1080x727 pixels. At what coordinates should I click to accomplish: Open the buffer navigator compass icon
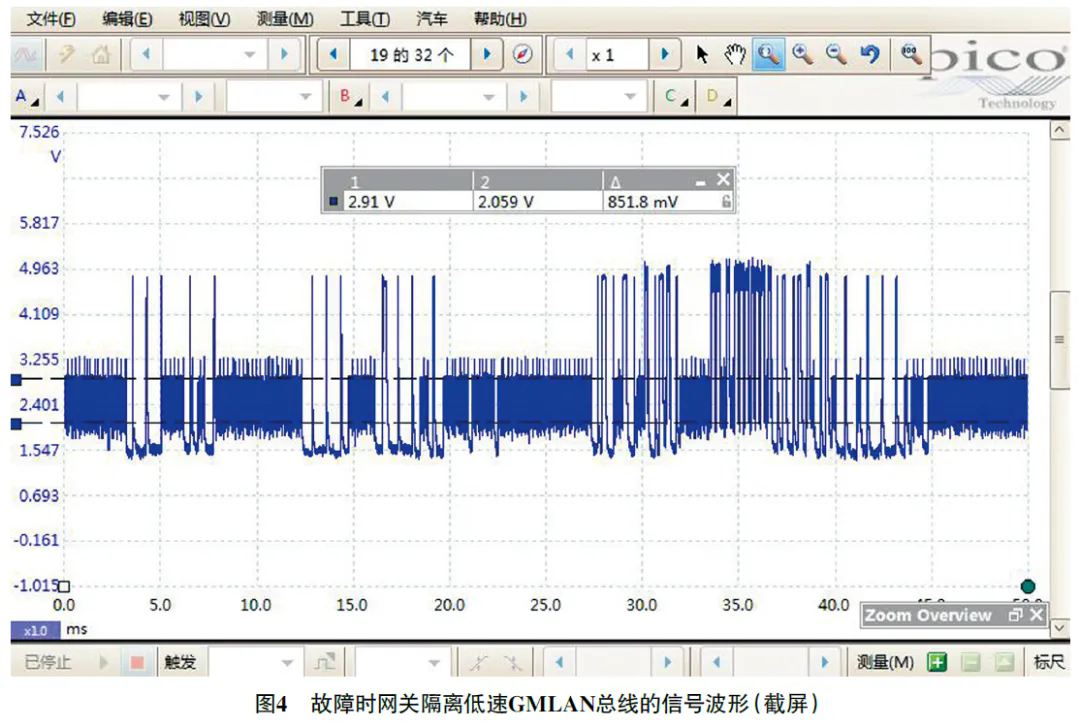[x=523, y=54]
